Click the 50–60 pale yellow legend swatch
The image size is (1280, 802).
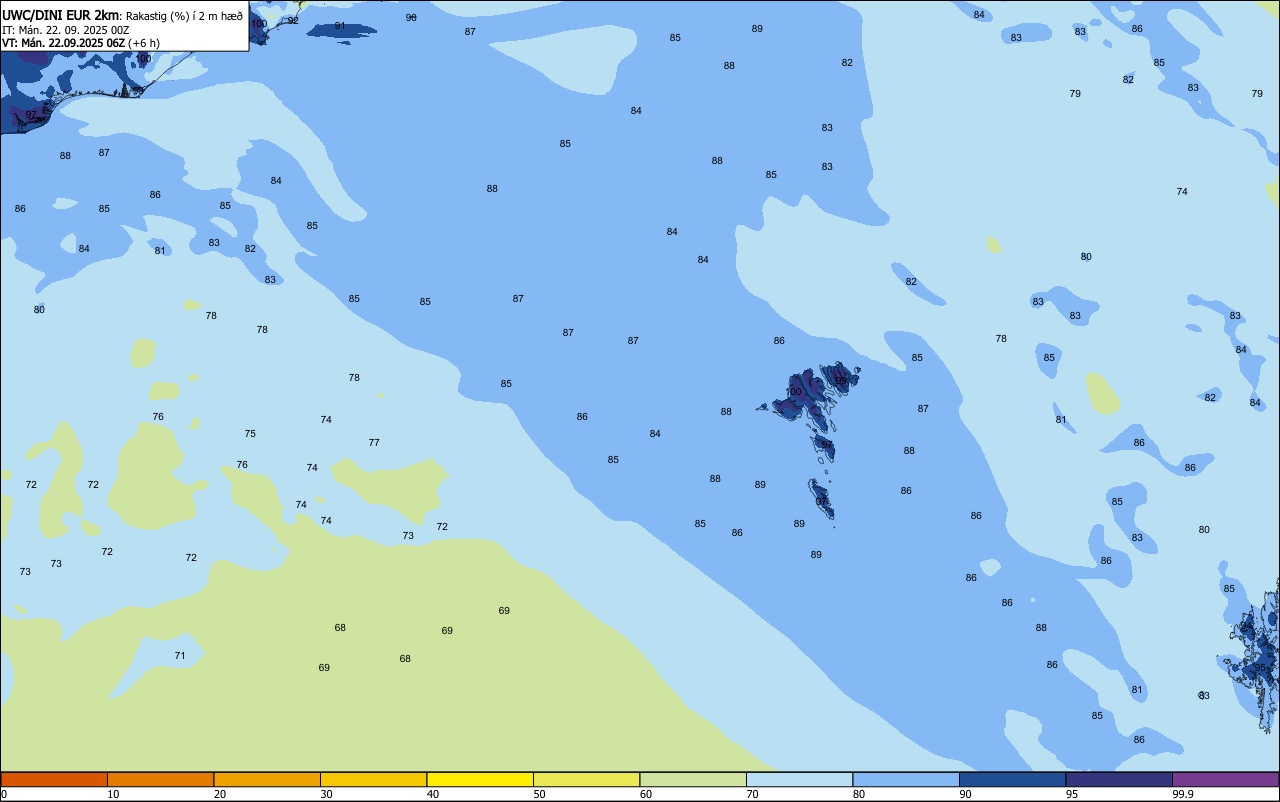click(586, 779)
